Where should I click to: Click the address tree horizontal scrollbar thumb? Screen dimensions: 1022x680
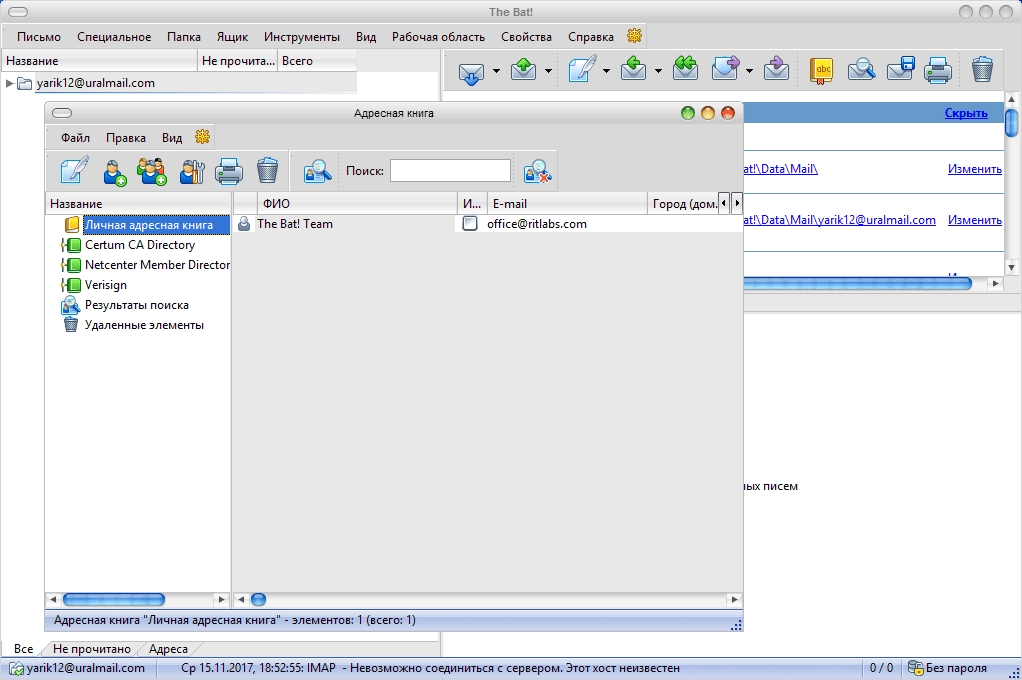click(x=113, y=599)
